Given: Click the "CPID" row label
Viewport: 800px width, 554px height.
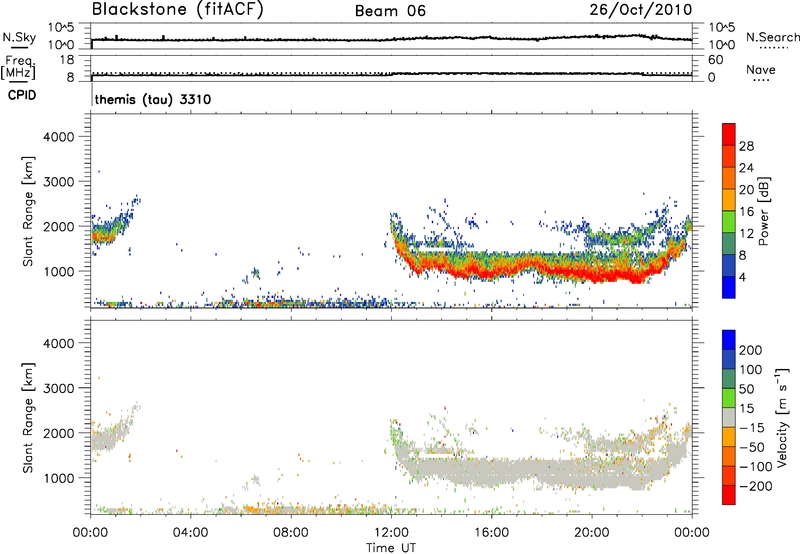Looking at the screenshot, I should [22, 95].
